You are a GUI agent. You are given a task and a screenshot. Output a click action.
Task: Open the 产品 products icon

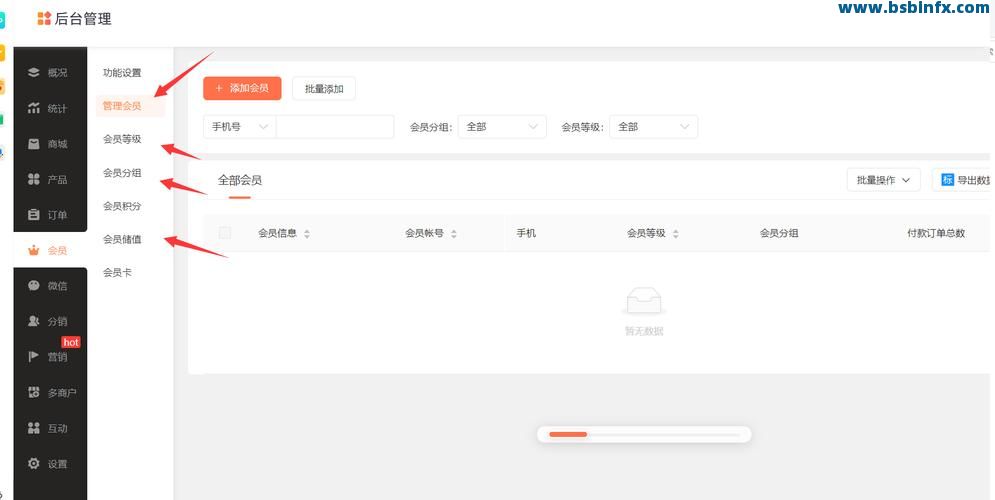pos(34,180)
